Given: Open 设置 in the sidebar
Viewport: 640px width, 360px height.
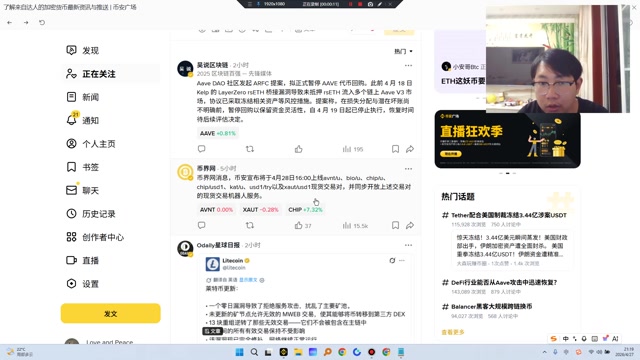Looking at the screenshot, I should (82, 284).
